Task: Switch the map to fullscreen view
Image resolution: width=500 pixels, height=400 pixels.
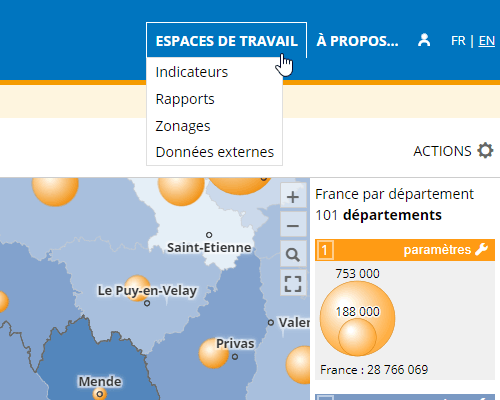Action: (x=293, y=284)
